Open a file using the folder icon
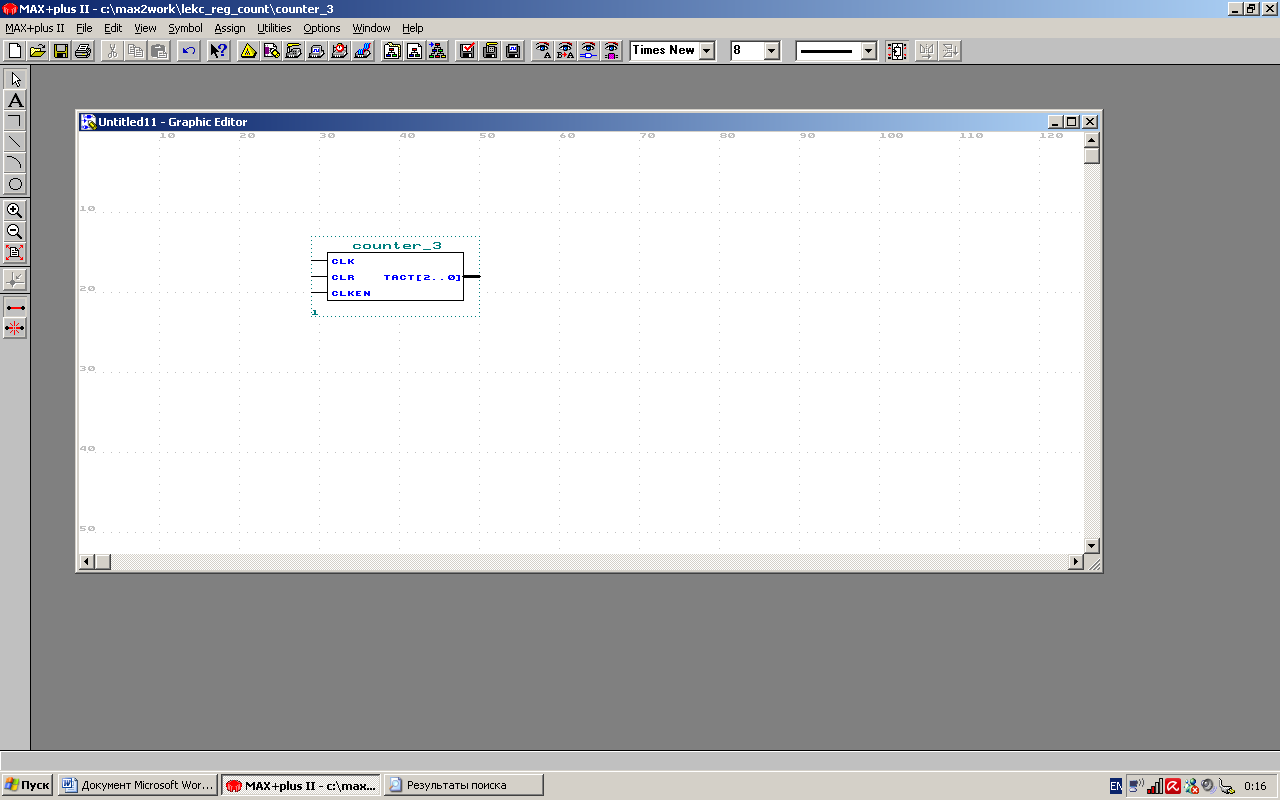Image resolution: width=1280 pixels, height=800 pixels. (x=38, y=50)
